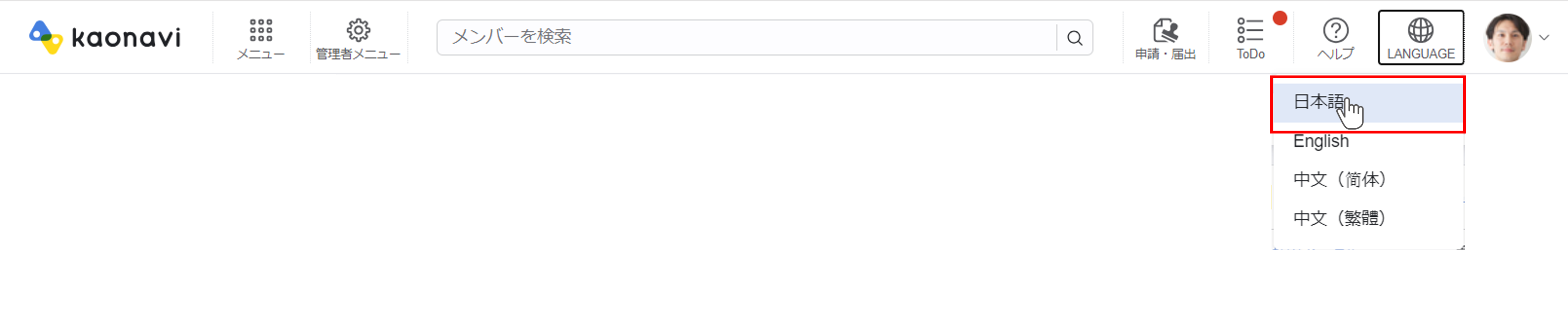Select 日本語 from the language list
Image resolution: width=1568 pixels, height=330 pixels.
[x=1319, y=101]
